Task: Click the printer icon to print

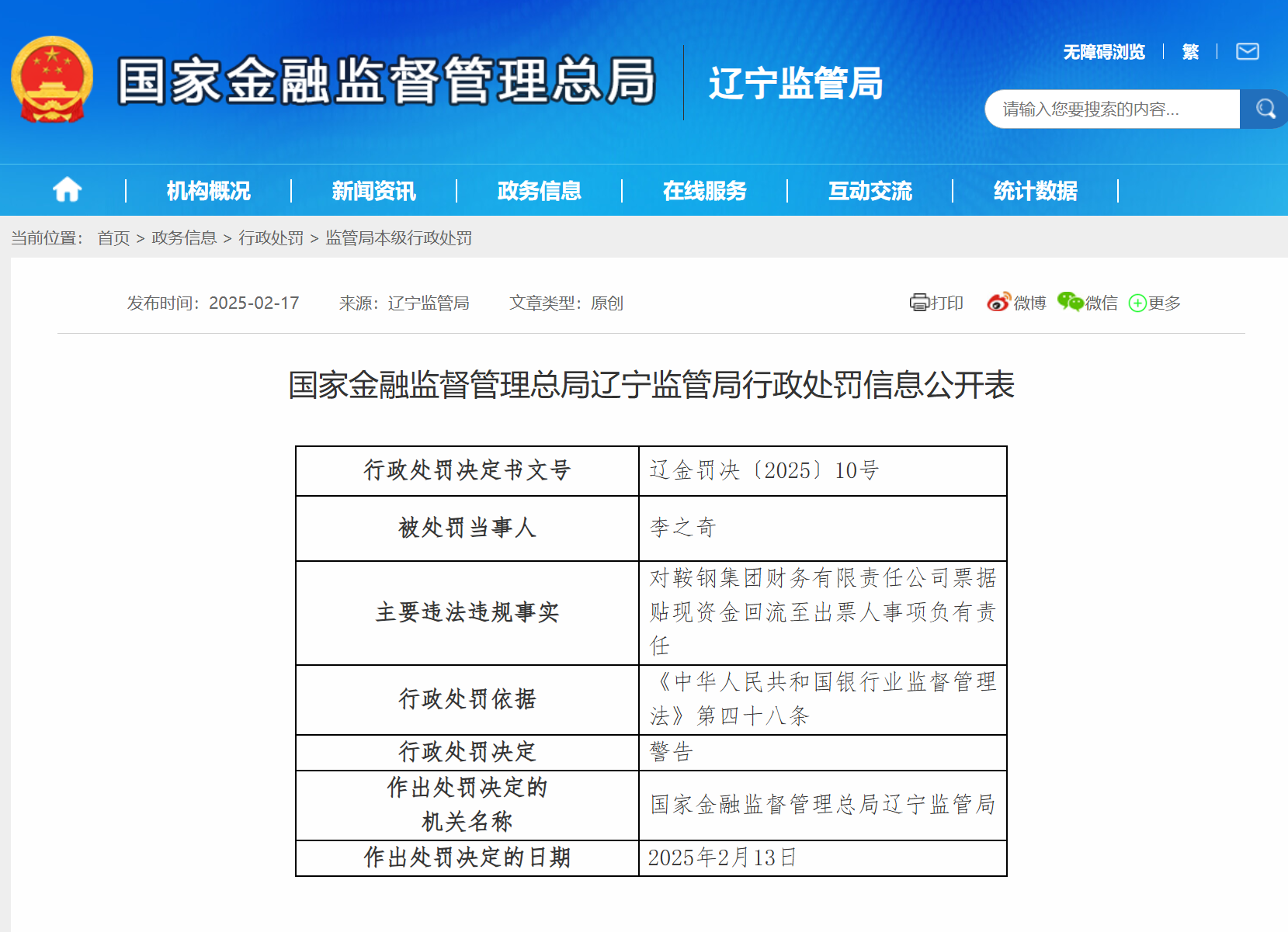Action: 919,303
